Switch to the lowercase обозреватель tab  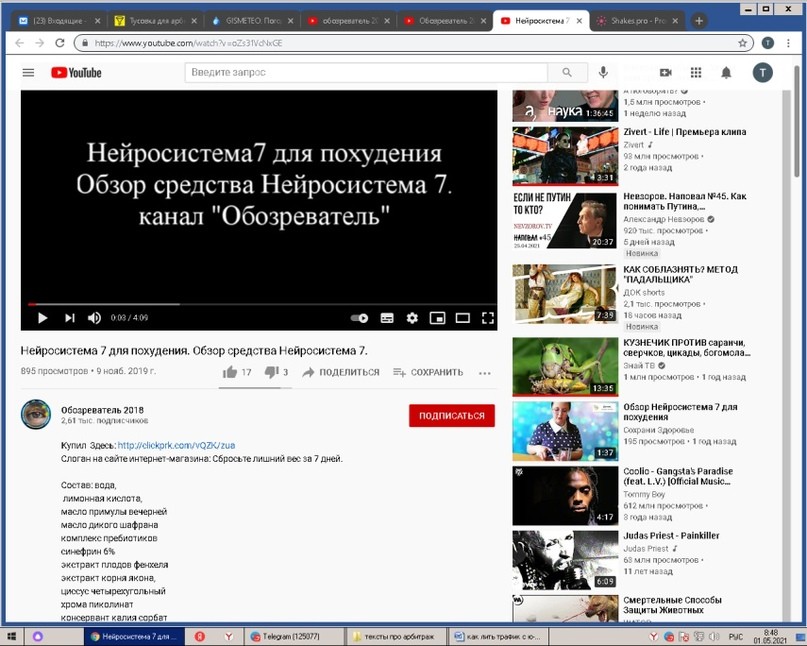click(x=348, y=21)
